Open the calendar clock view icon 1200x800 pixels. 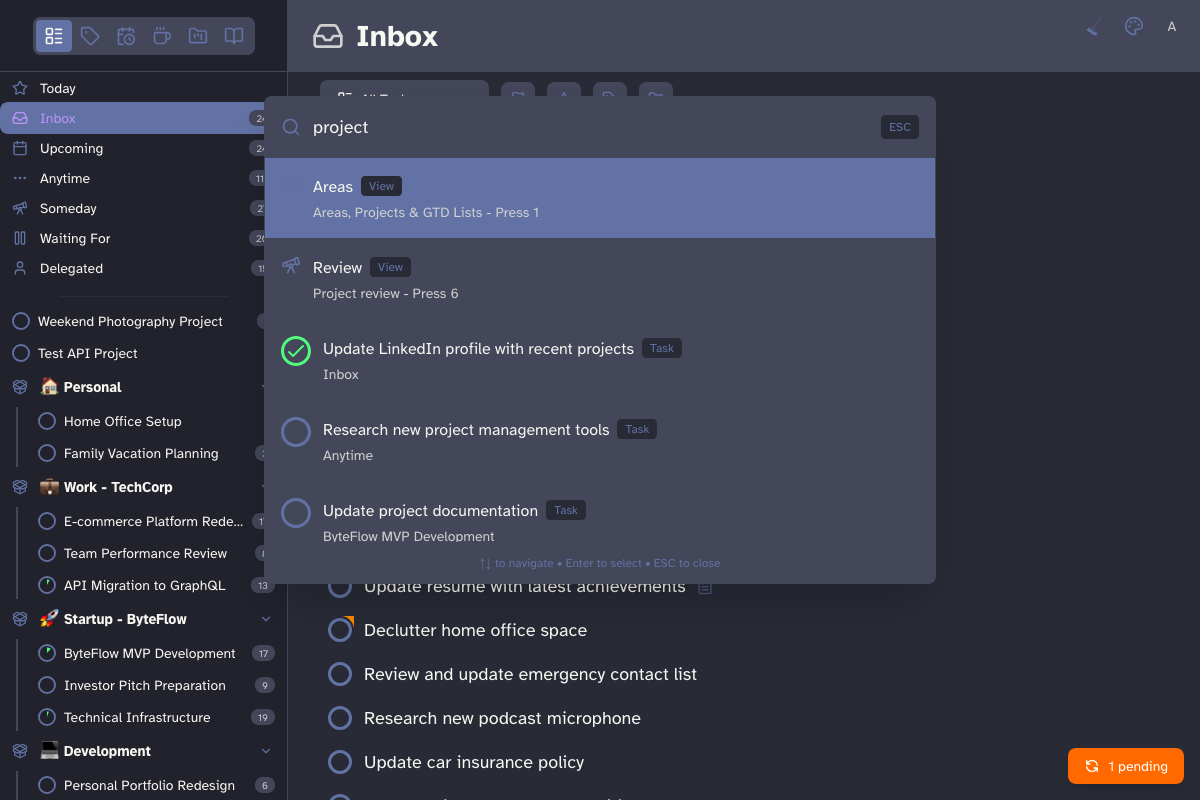(x=126, y=36)
